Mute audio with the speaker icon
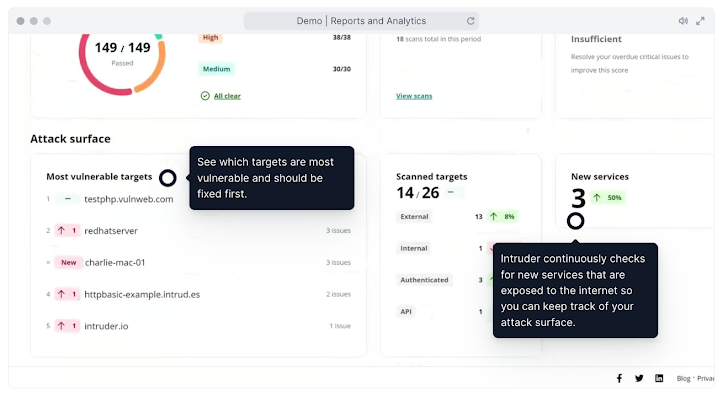This screenshot has height=400, width=728. 683,21
